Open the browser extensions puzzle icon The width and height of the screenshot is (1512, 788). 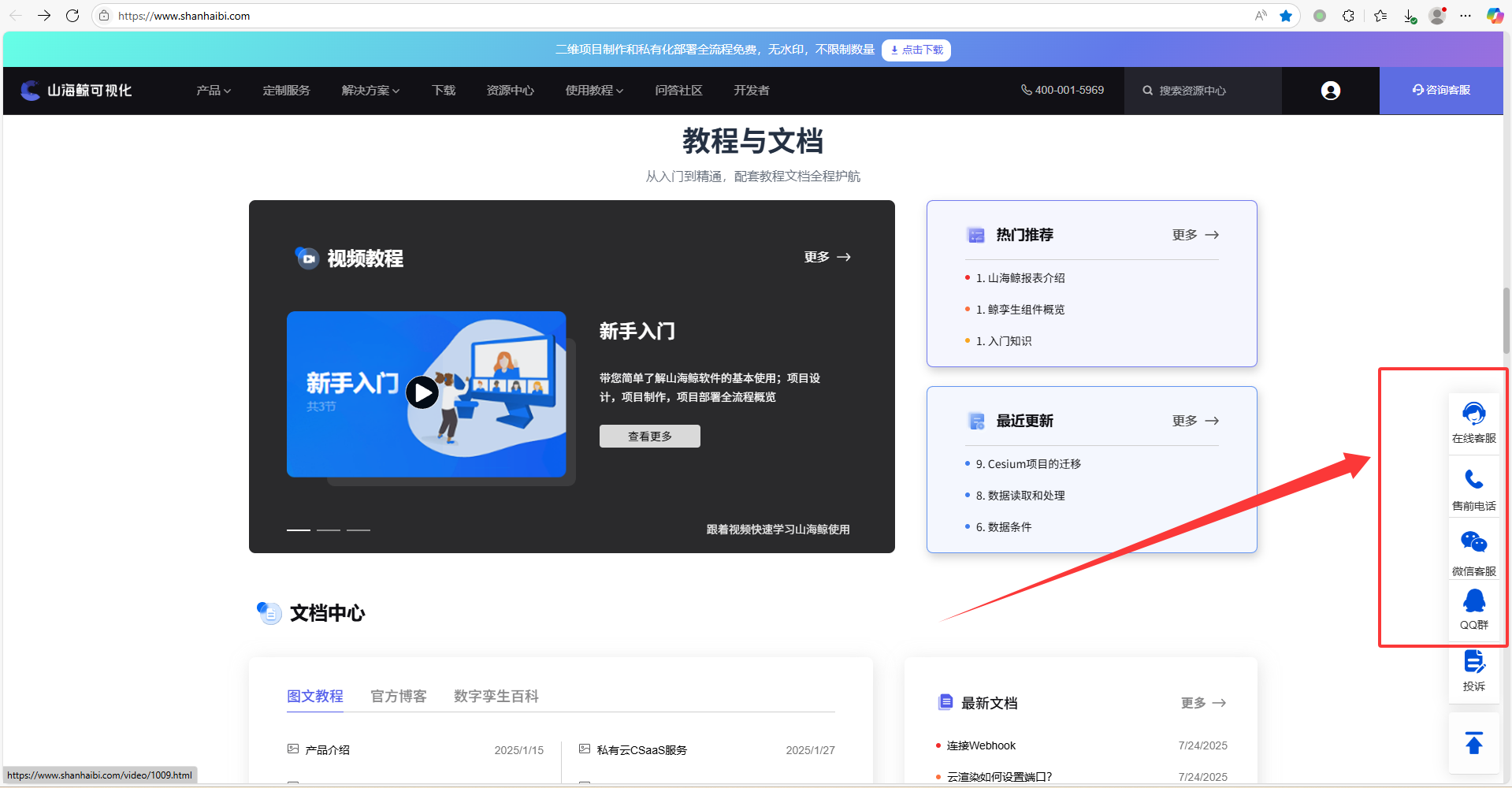pyautogui.click(x=1349, y=16)
